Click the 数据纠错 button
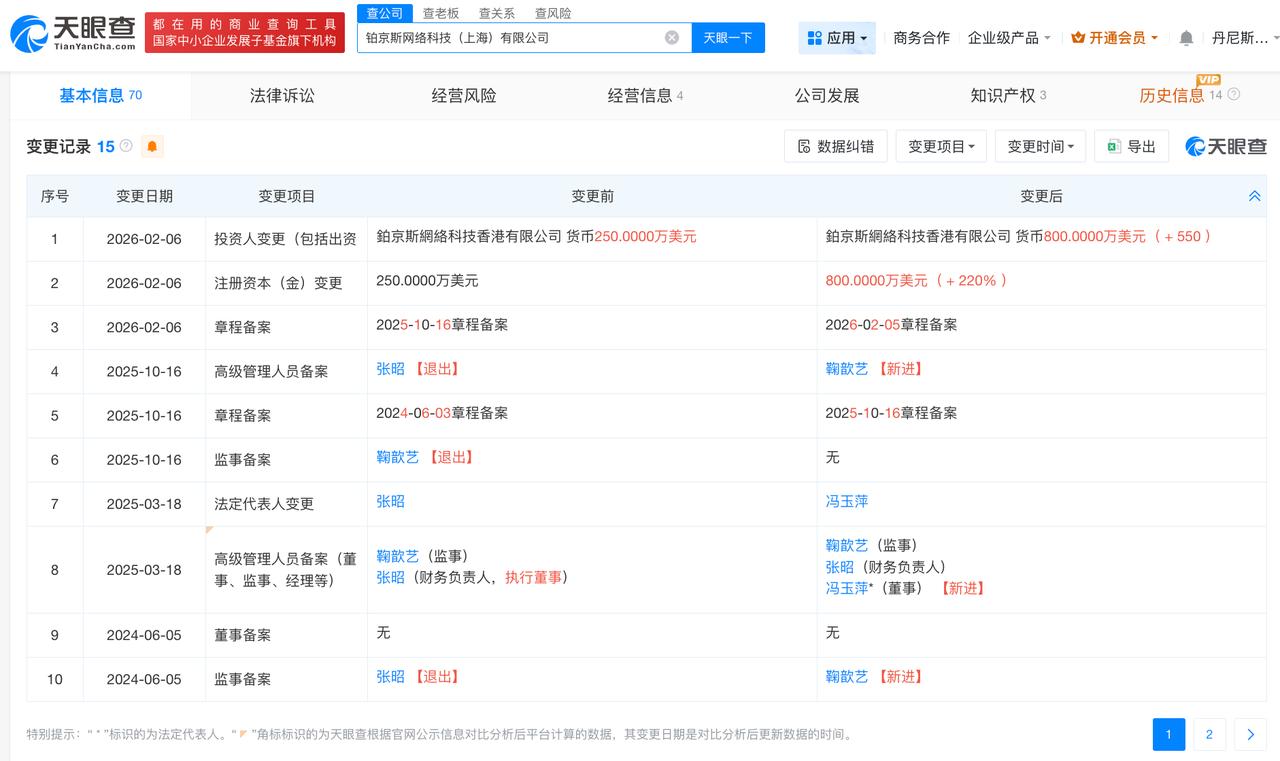This screenshot has height=761, width=1280. pos(836,147)
